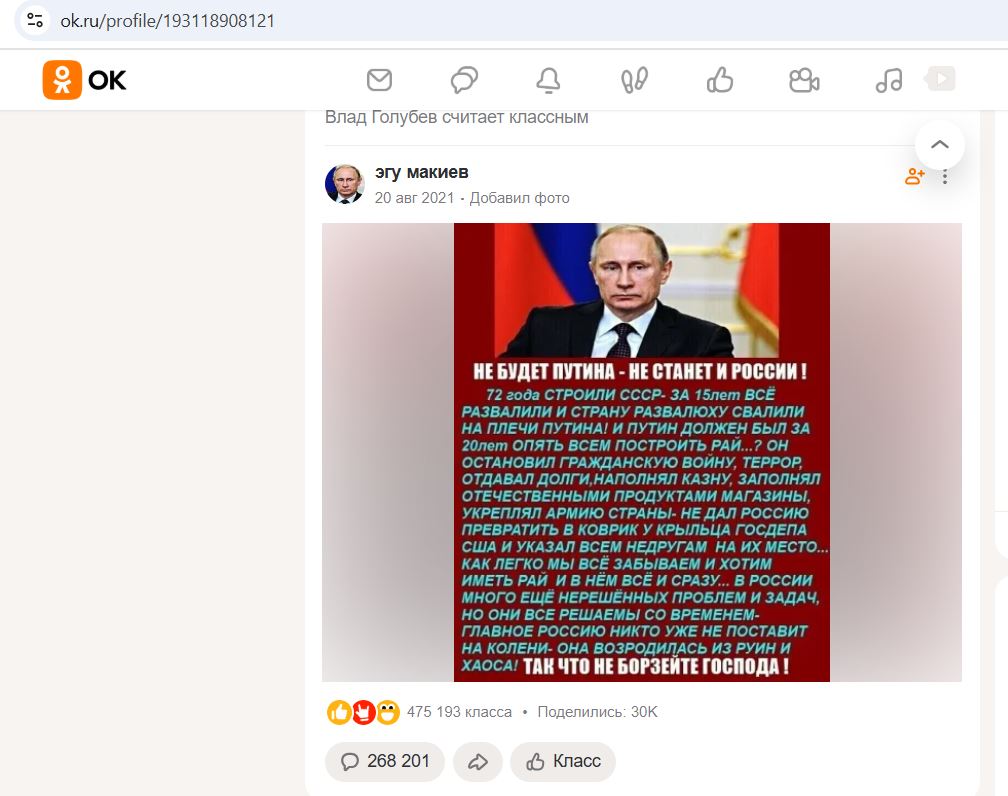Open the posted photo with red text

point(642,452)
